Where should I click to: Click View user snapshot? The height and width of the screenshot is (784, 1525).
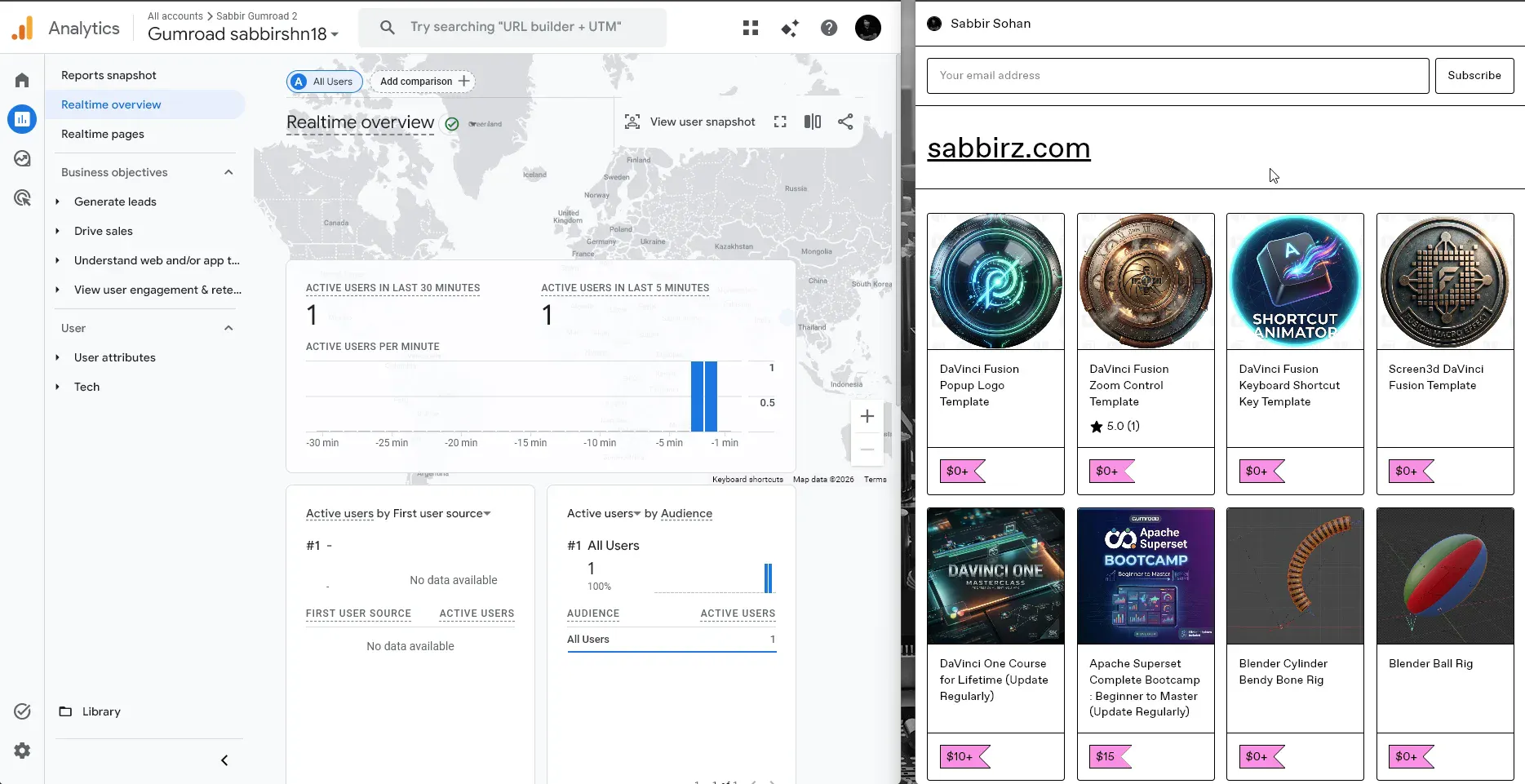coord(703,122)
